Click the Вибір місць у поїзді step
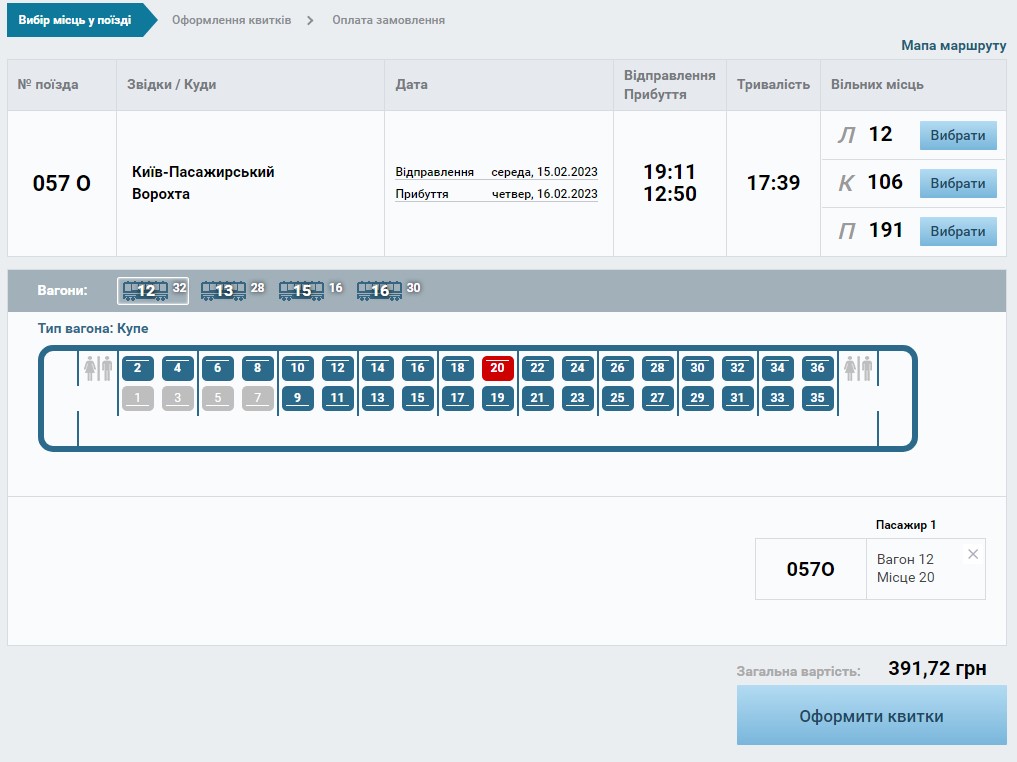The width and height of the screenshot is (1017, 762). point(74,20)
